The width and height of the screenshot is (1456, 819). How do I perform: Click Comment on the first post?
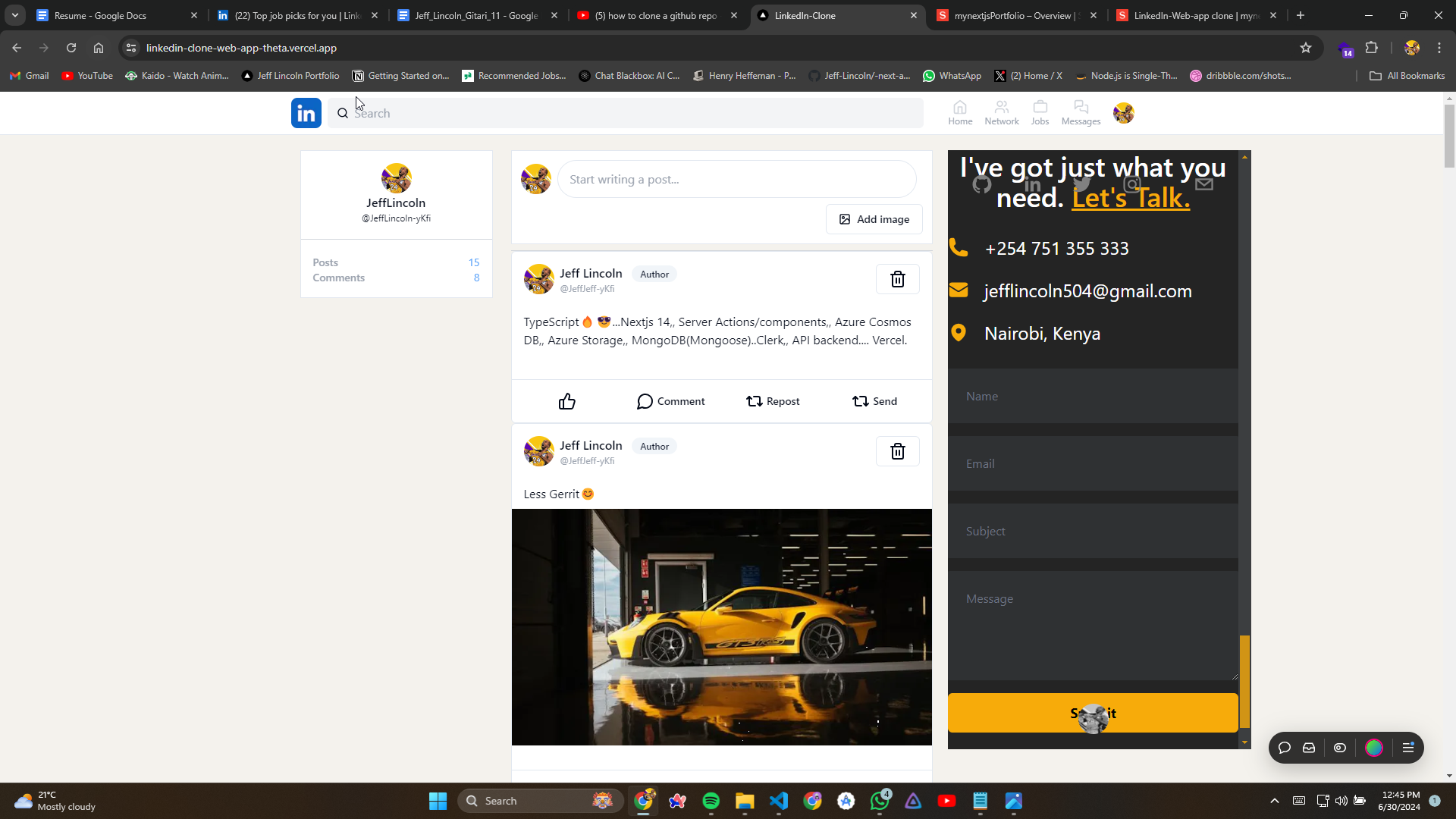tap(670, 401)
